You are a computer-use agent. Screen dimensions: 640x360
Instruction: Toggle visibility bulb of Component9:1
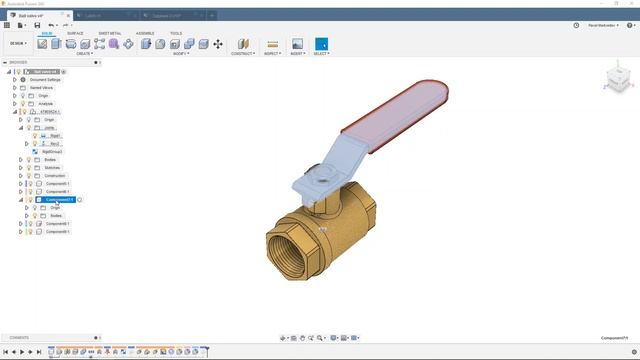[x=31, y=232]
